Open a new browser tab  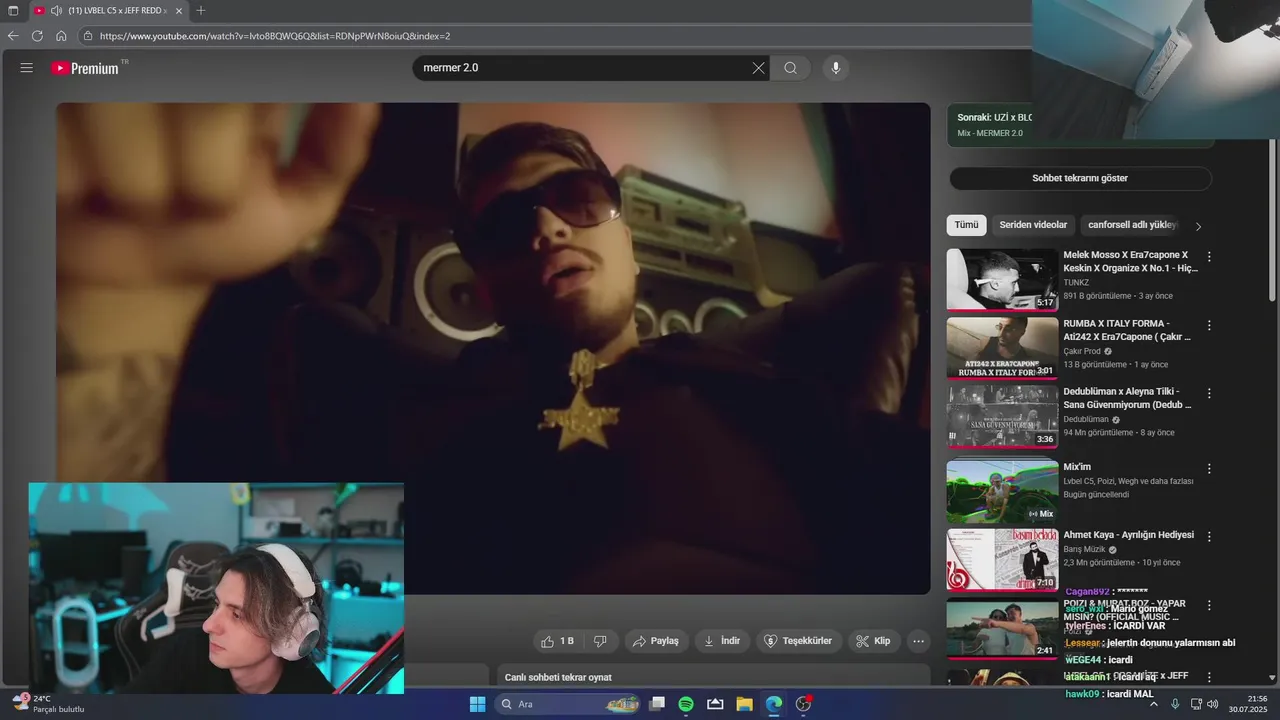pos(200,10)
